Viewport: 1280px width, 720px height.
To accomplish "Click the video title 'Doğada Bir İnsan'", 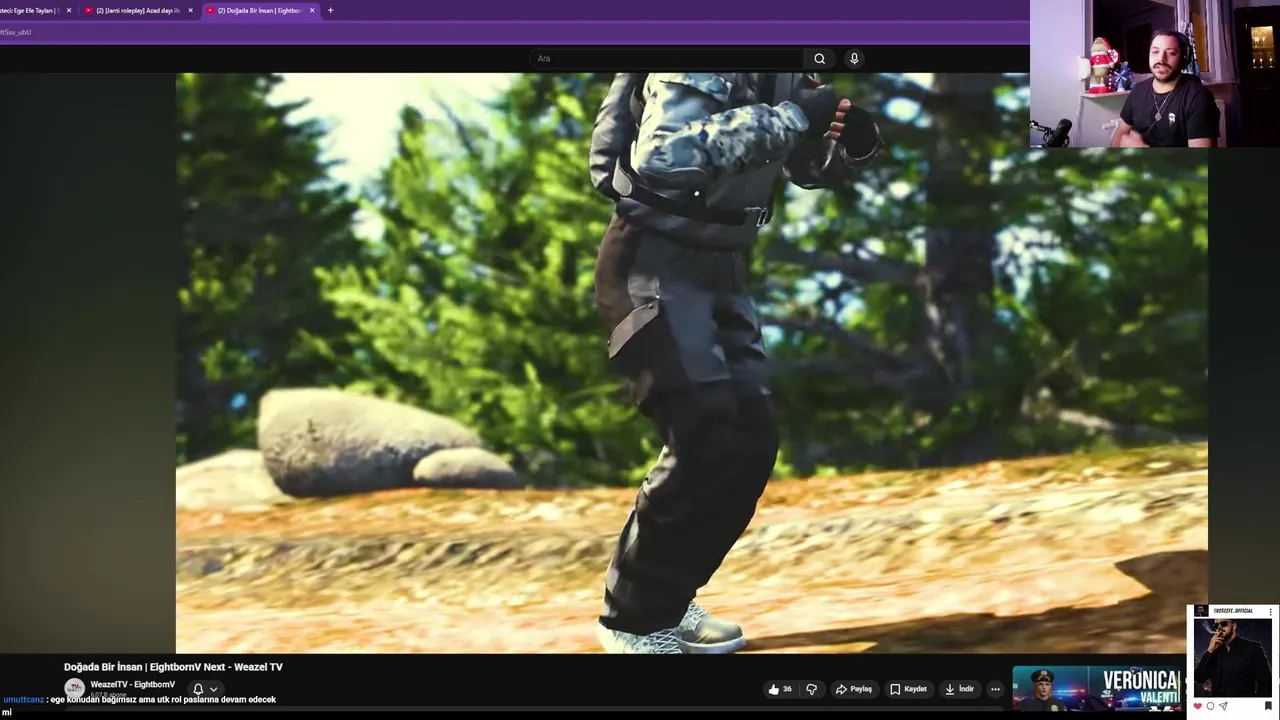I will pos(173,667).
